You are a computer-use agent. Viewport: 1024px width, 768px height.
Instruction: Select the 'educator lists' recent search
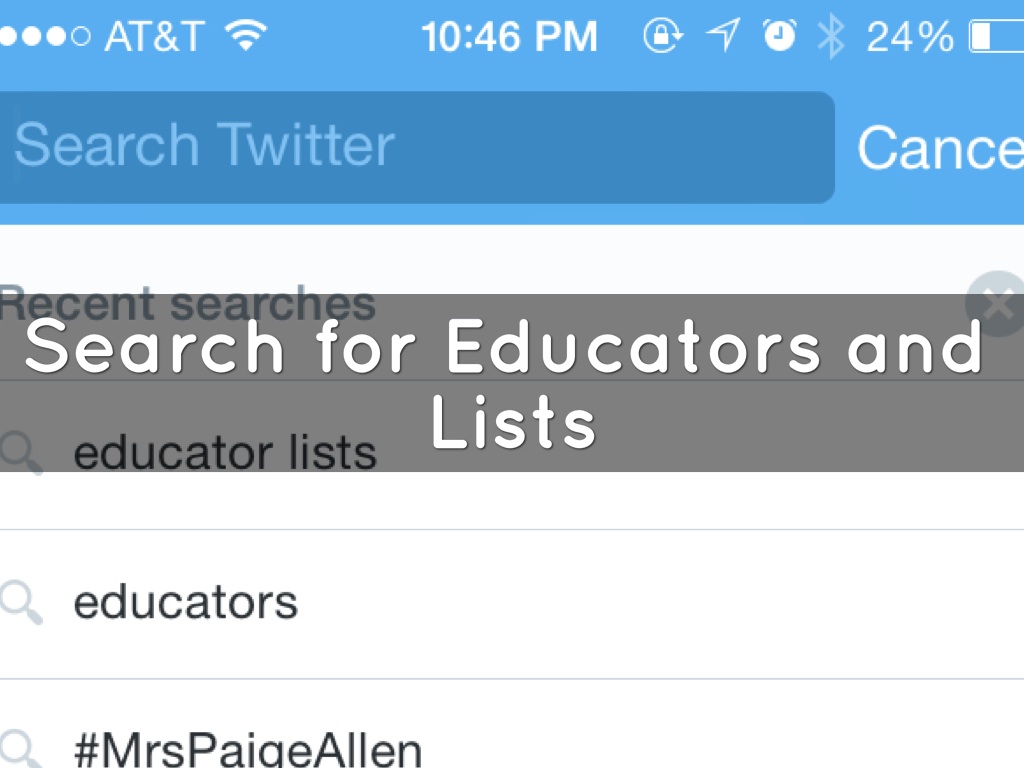tap(225, 453)
